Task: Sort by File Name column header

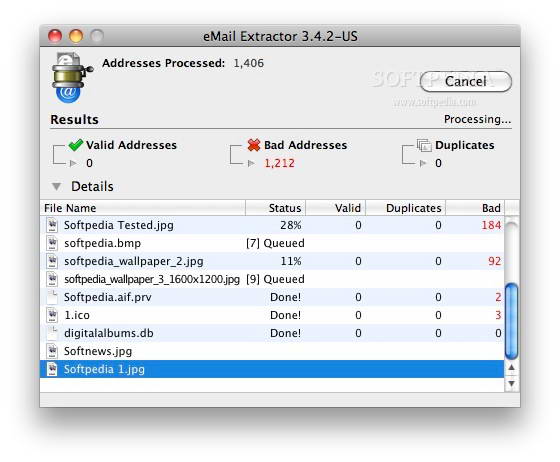Action: [142, 208]
